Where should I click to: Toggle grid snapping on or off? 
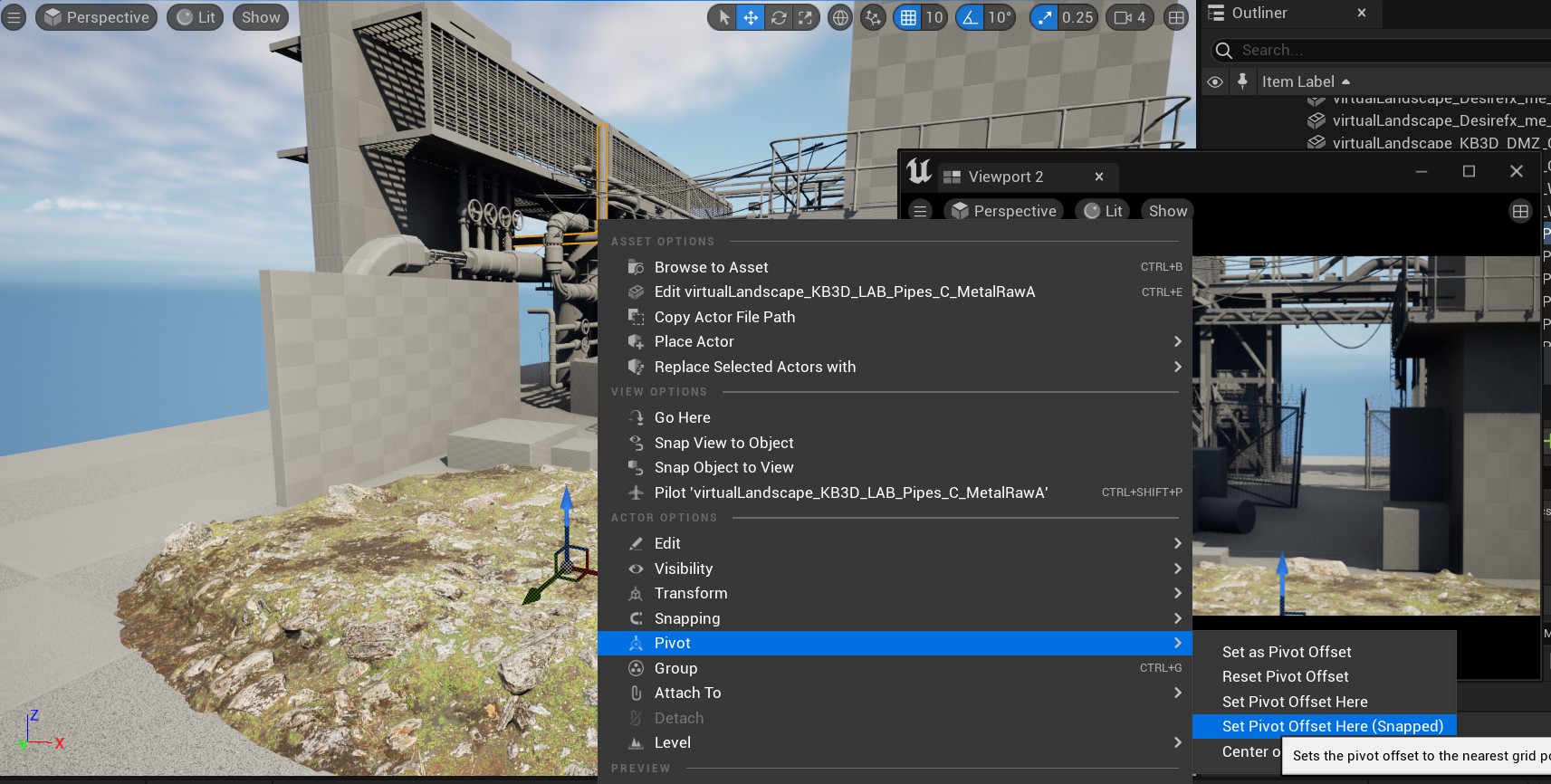tap(908, 17)
